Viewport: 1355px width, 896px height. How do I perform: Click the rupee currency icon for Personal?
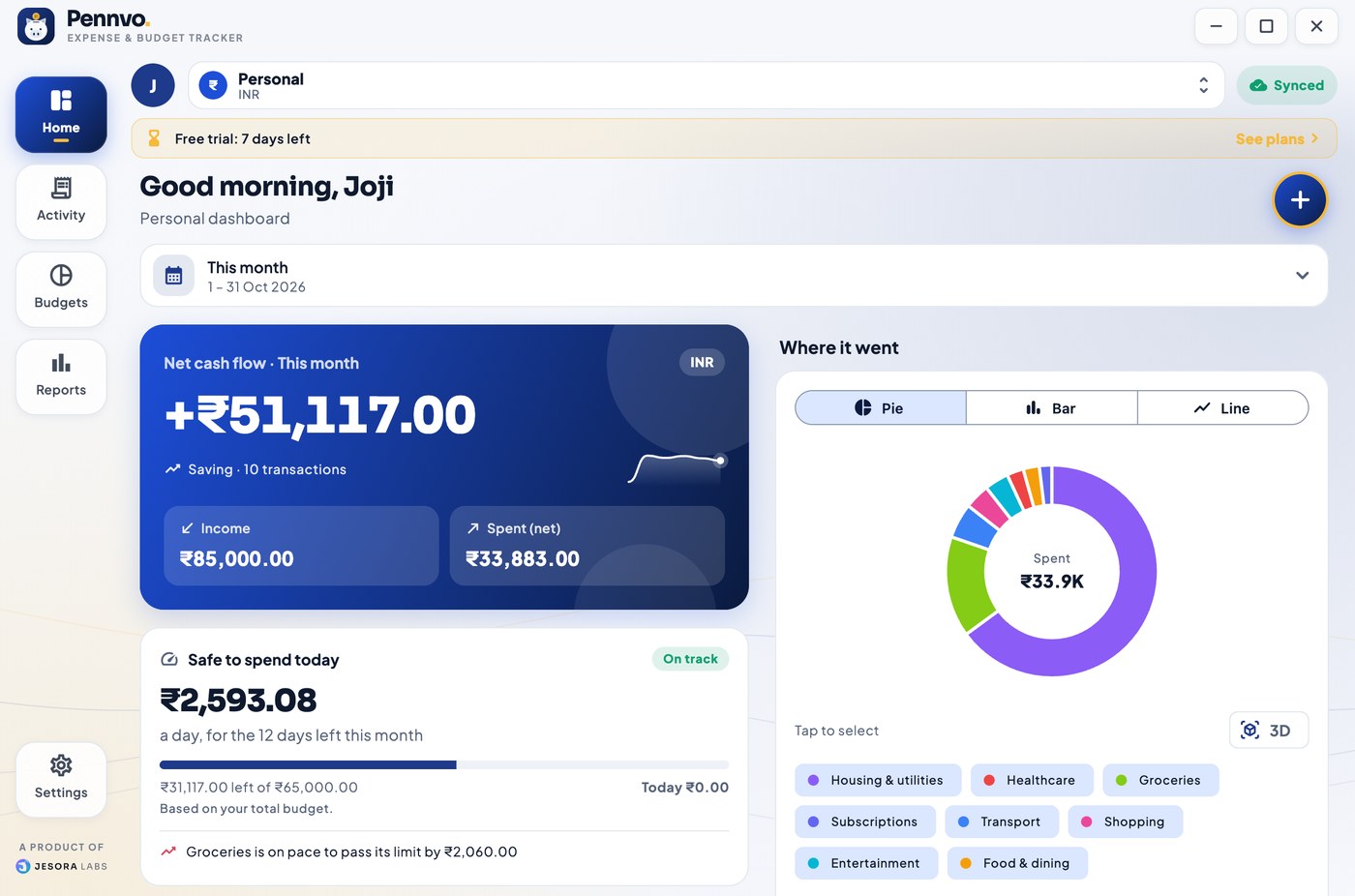pyautogui.click(x=213, y=85)
